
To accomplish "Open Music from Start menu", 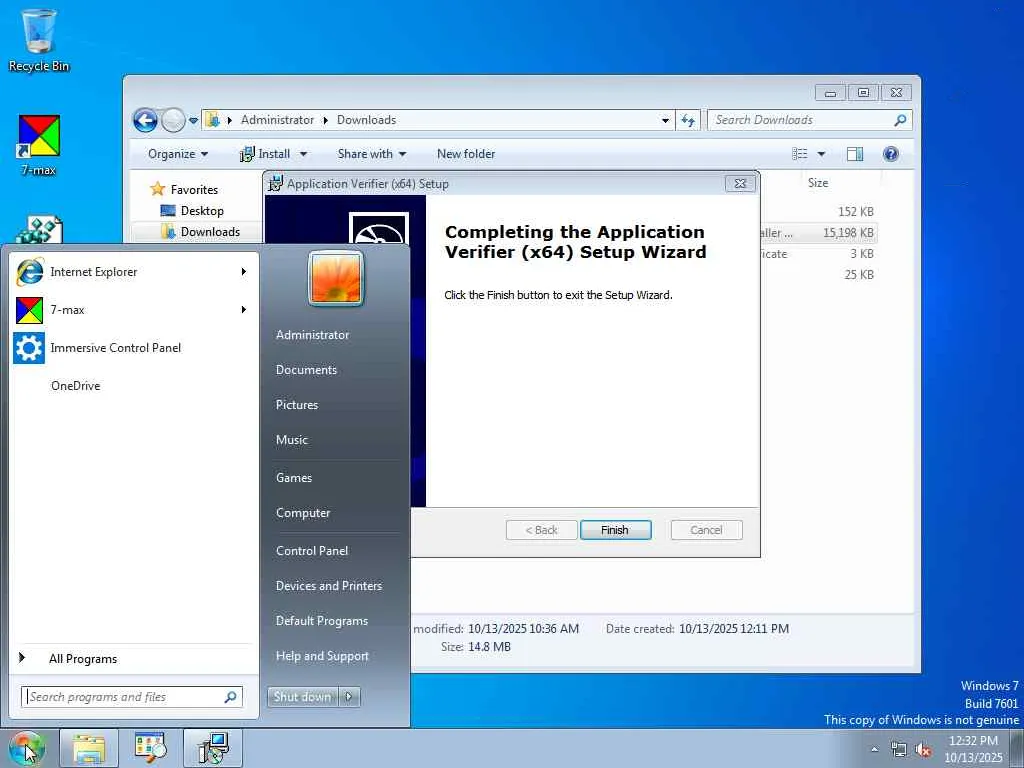I will [291, 440].
